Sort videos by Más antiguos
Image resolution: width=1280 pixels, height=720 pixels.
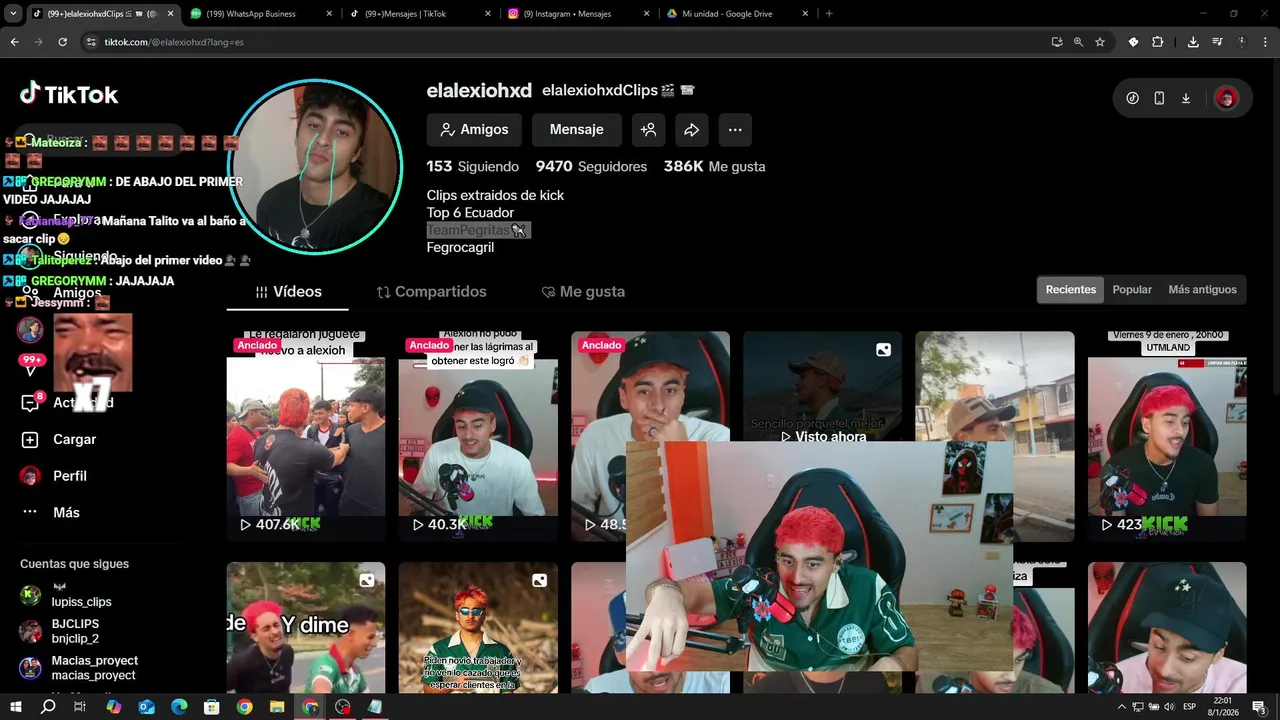1202,289
